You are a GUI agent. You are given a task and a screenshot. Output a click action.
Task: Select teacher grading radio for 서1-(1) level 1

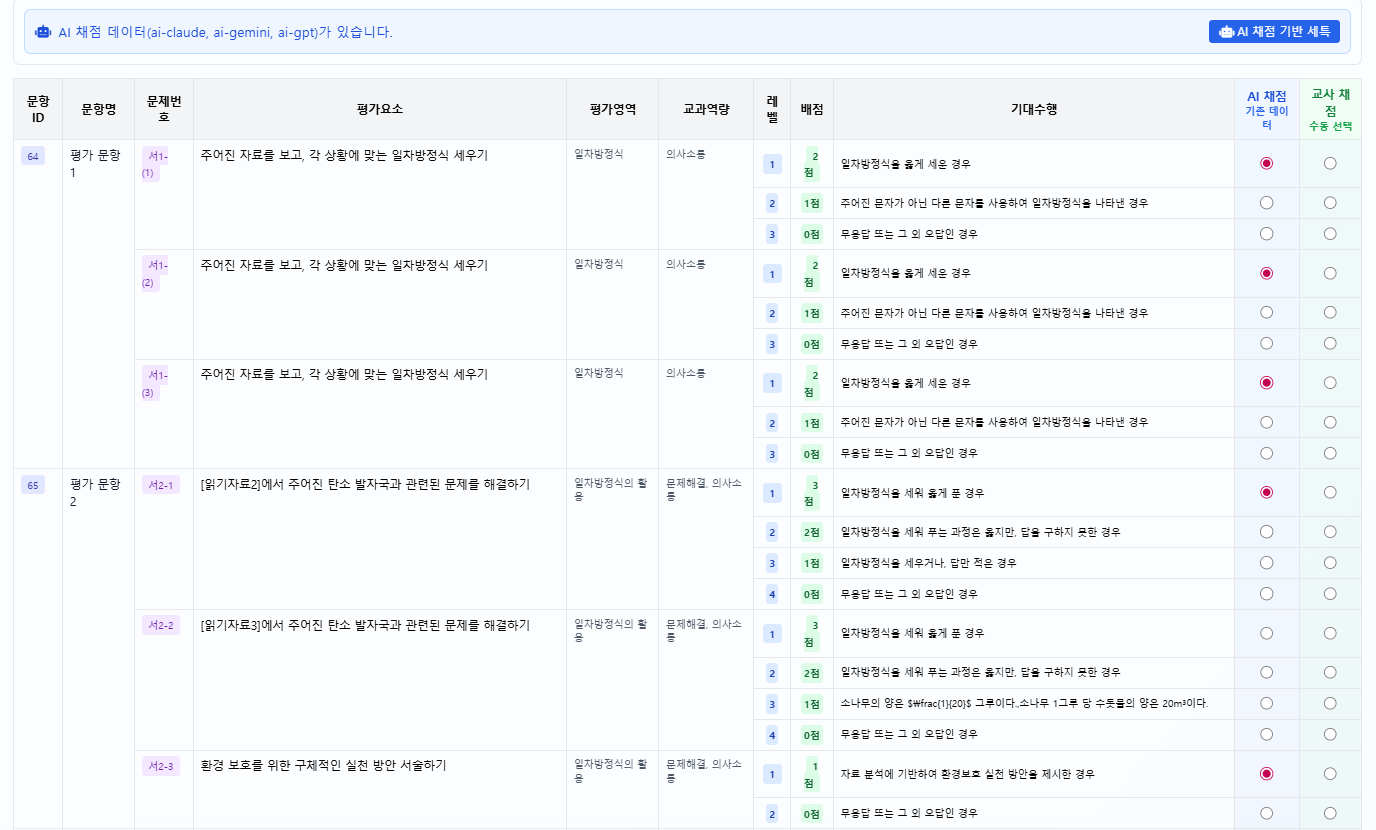pos(1330,162)
